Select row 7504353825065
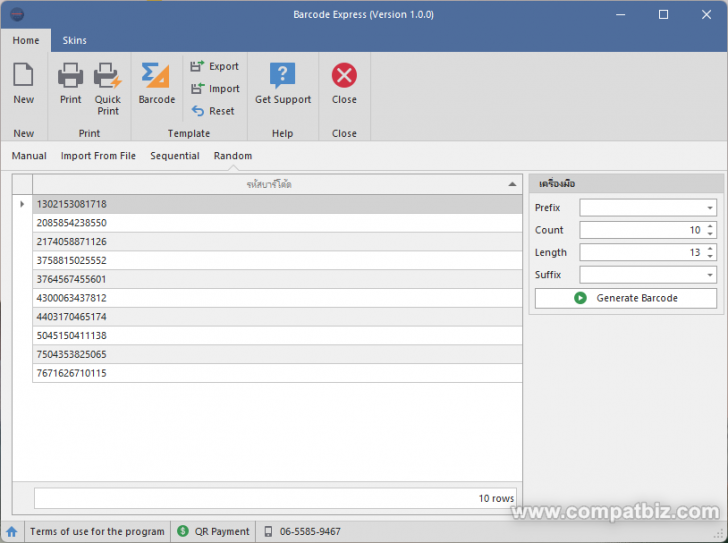Viewport: 728px width, 543px height. point(277,355)
